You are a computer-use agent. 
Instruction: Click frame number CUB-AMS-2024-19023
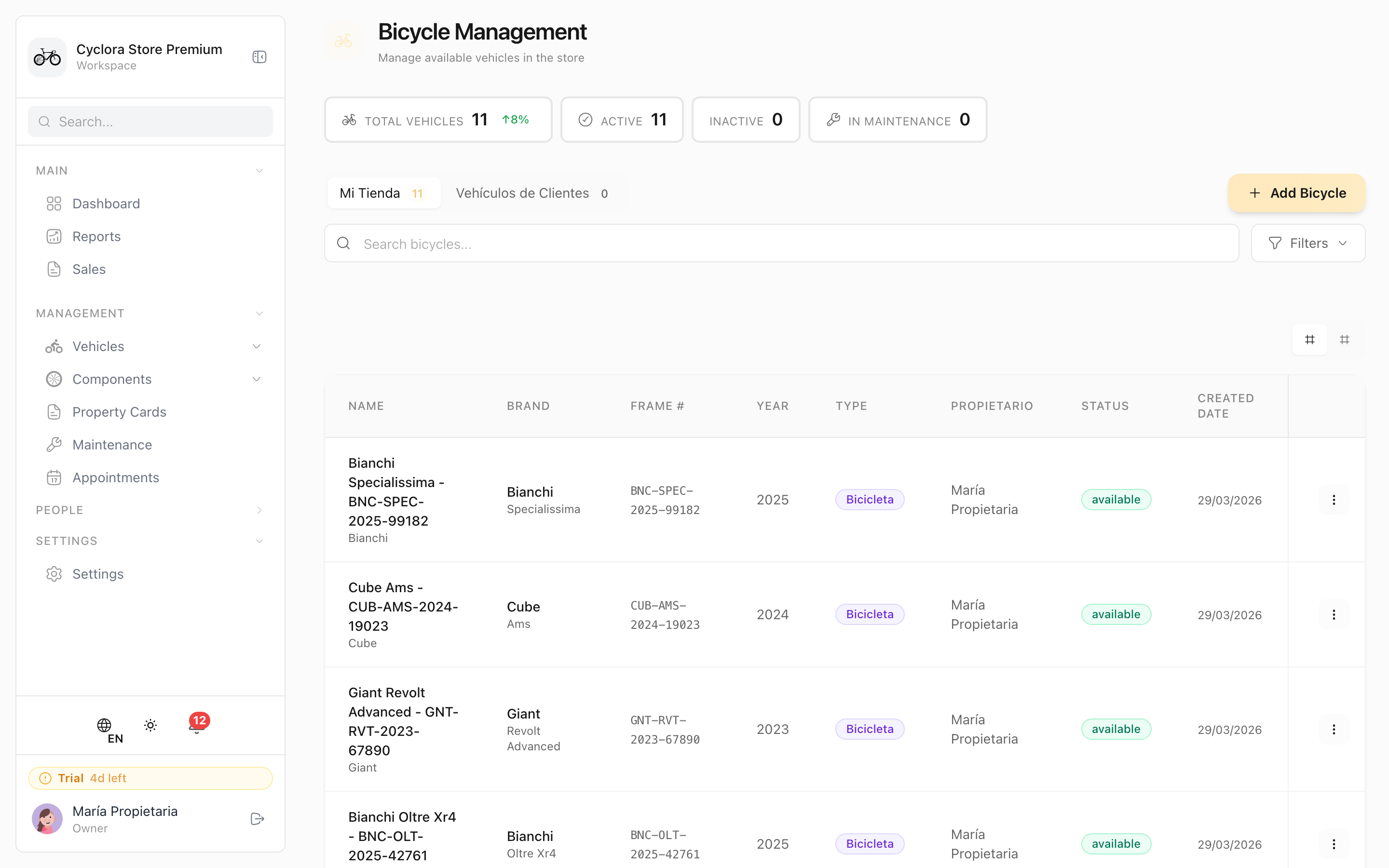665,615
